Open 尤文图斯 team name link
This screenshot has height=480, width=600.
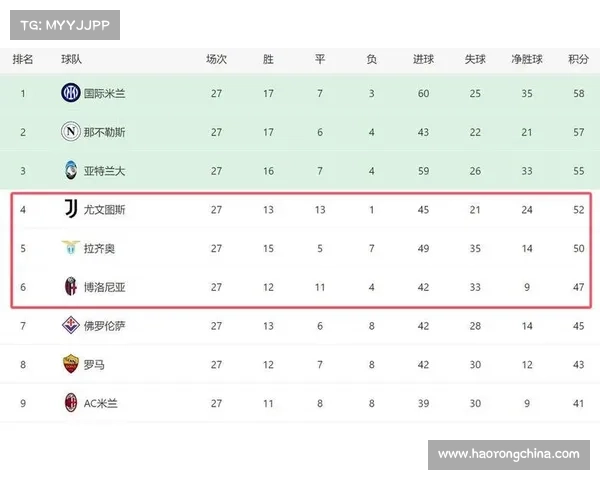(x=104, y=210)
